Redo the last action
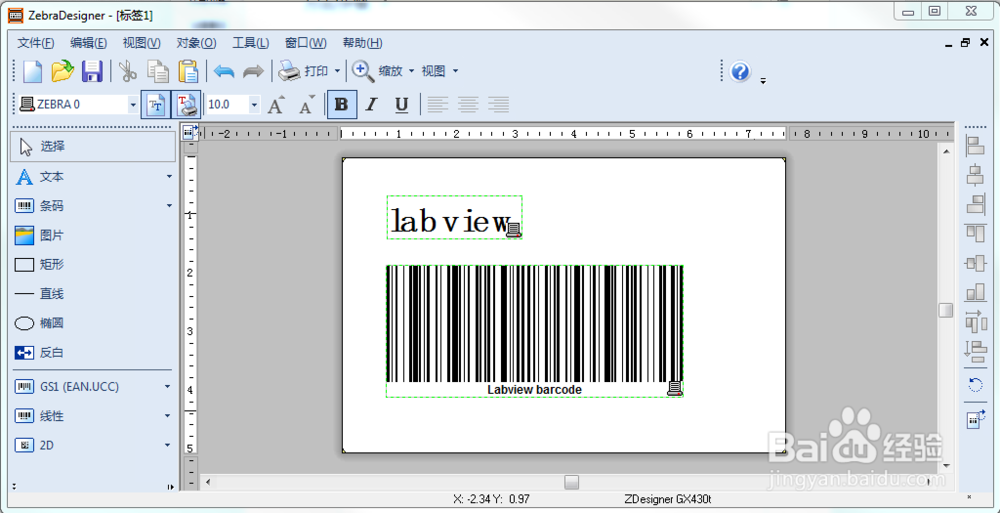Image resolution: width=1000 pixels, height=513 pixels. pos(253,71)
